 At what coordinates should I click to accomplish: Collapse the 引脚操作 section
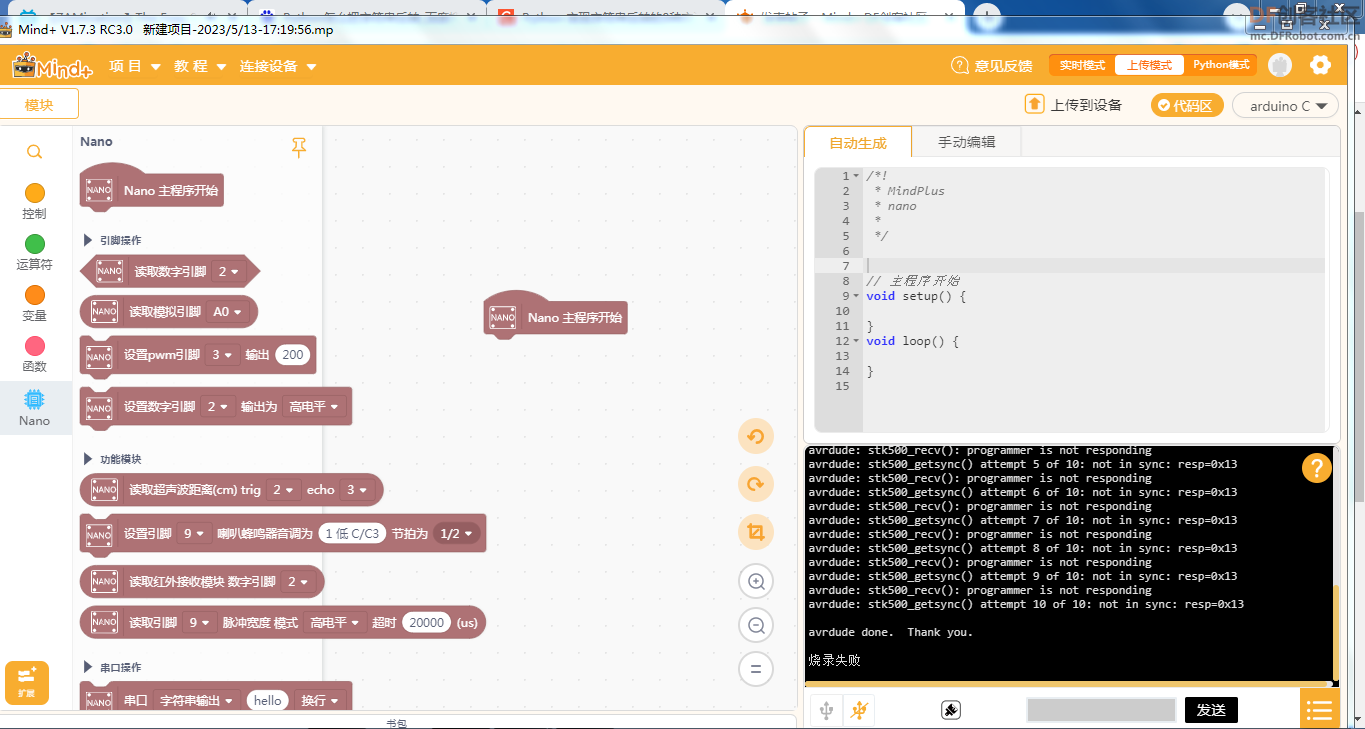[88, 240]
